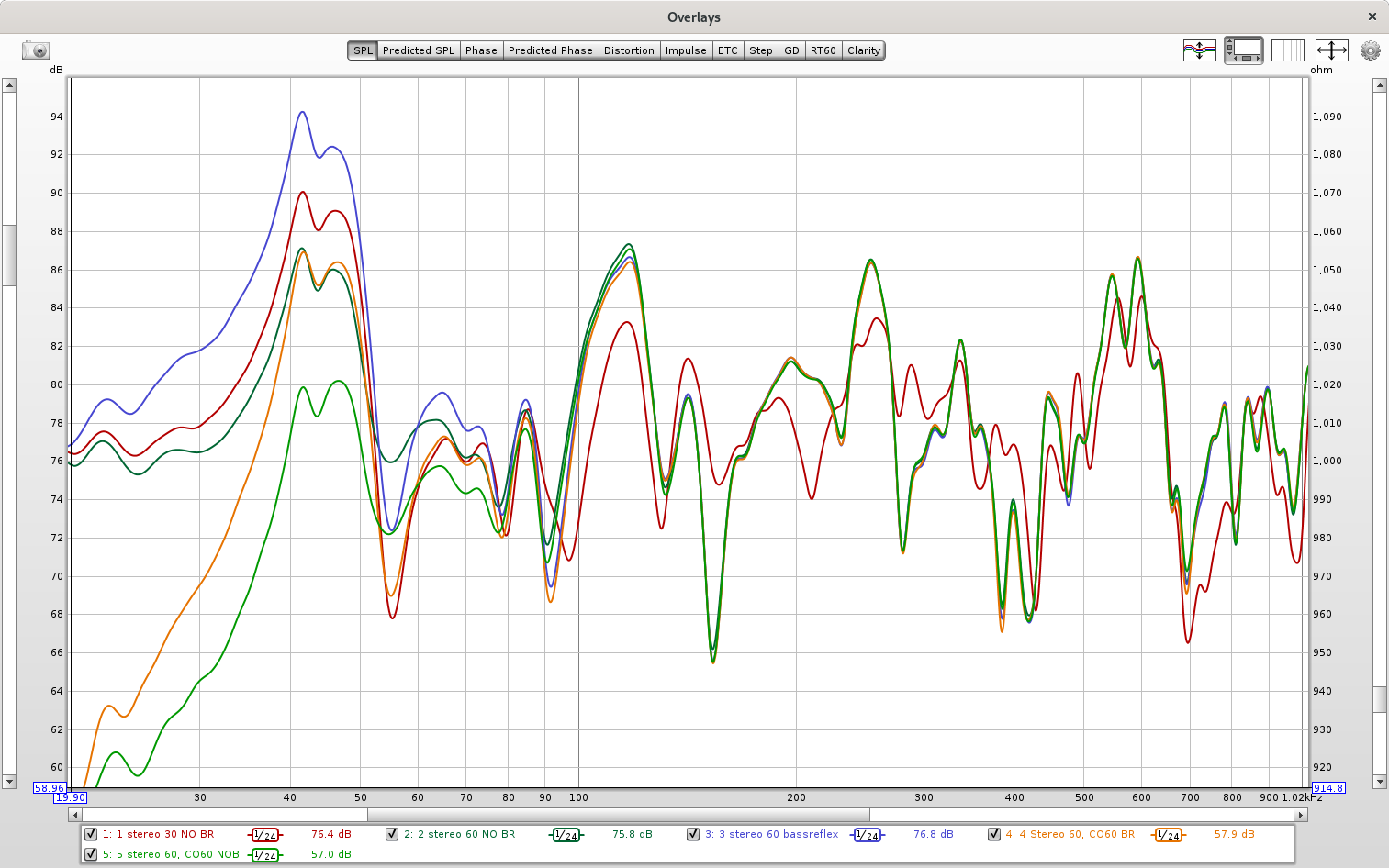Switch to the ETC tab

pos(728,50)
